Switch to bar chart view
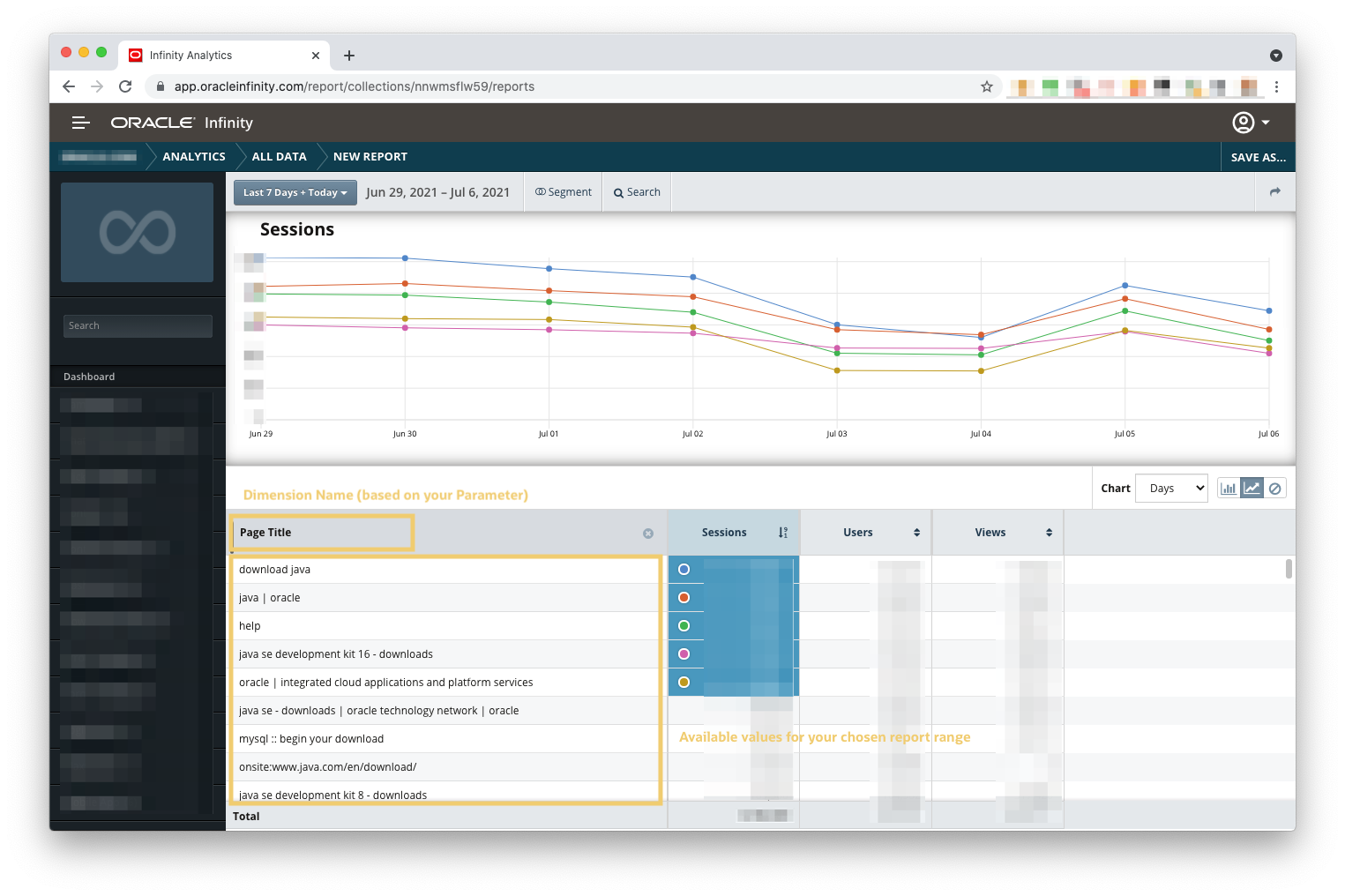 (1228, 488)
